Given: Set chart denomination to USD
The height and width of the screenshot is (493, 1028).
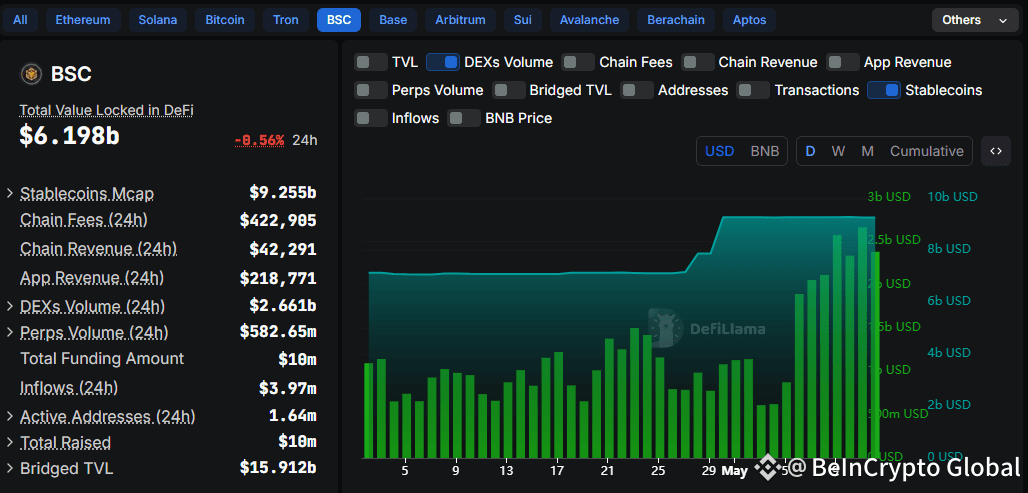Looking at the screenshot, I should [x=719, y=151].
